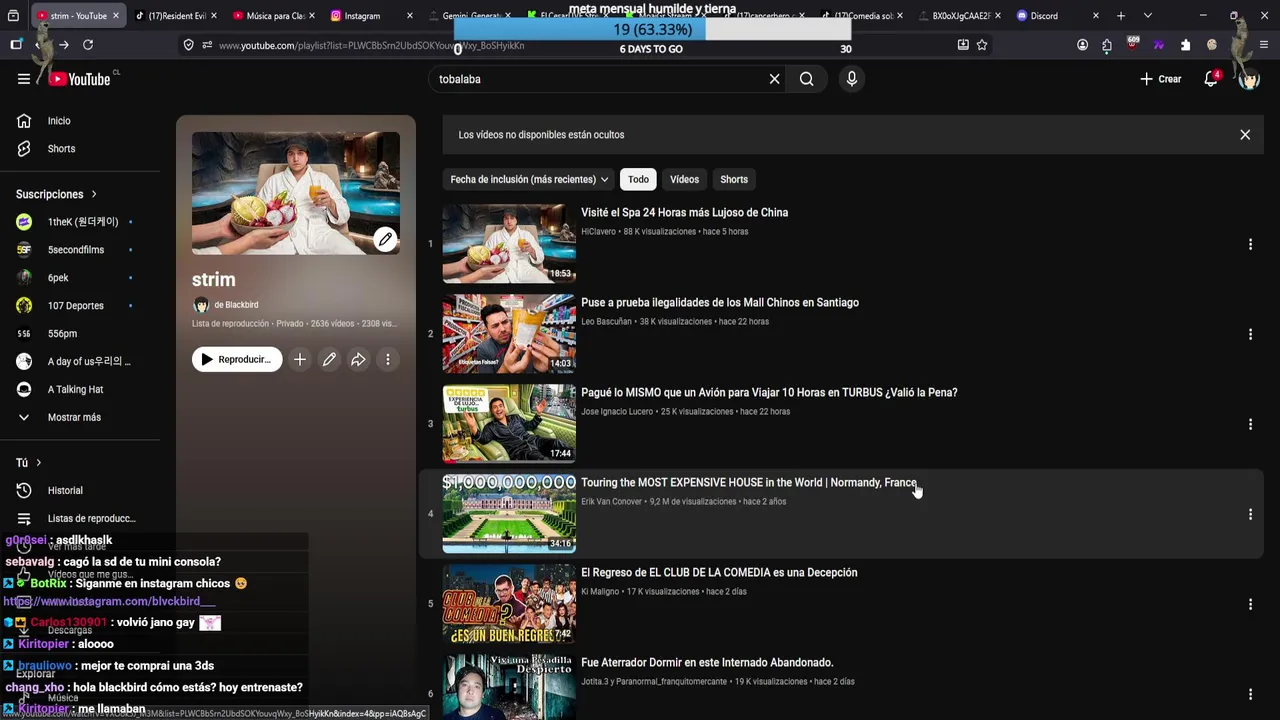Open playlist owner Blackbird link

pyautogui.click(x=236, y=305)
